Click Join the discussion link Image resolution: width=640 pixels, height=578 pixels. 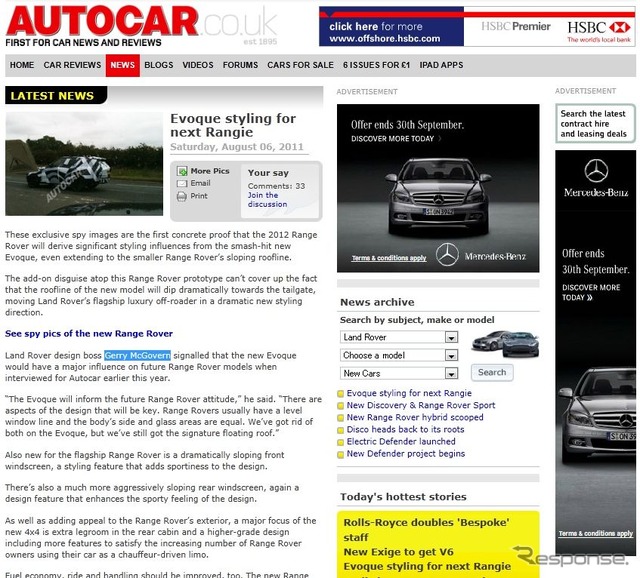tap(267, 200)
